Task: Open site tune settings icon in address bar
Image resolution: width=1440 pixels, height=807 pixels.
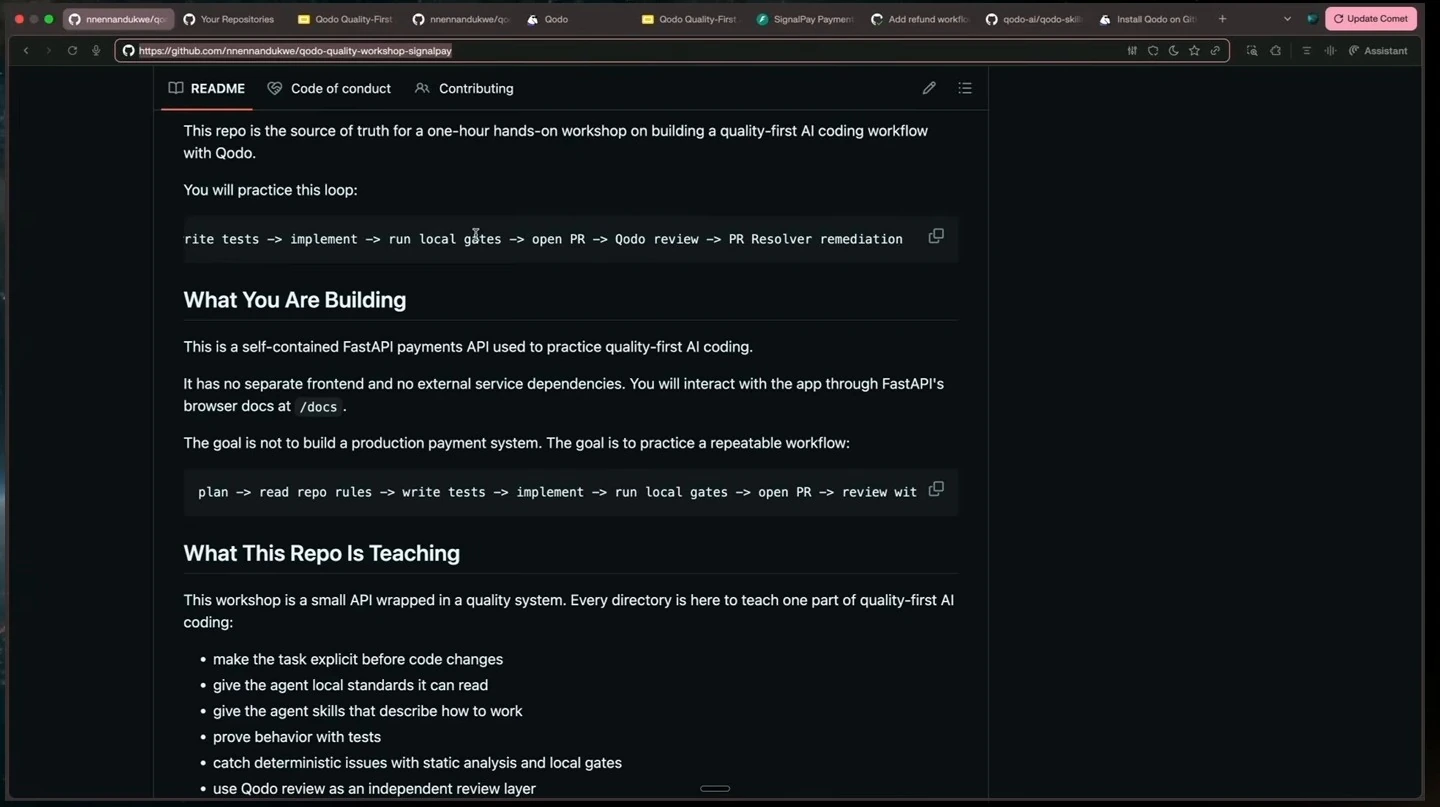Action: point(1132,51)
